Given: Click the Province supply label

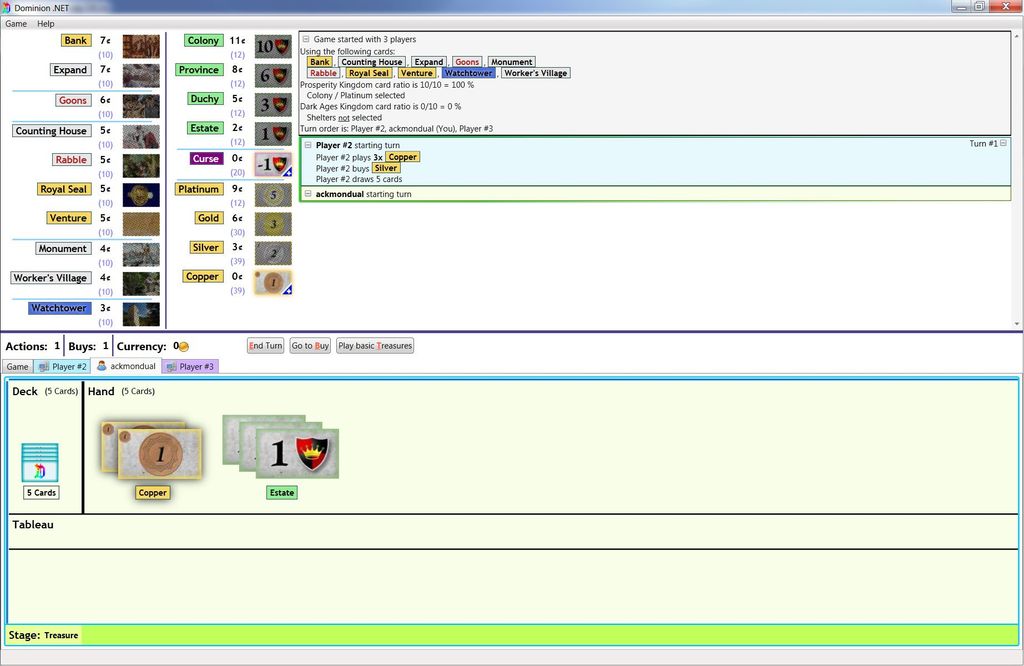Looking at the screenshot, I should tap(199, 70).
